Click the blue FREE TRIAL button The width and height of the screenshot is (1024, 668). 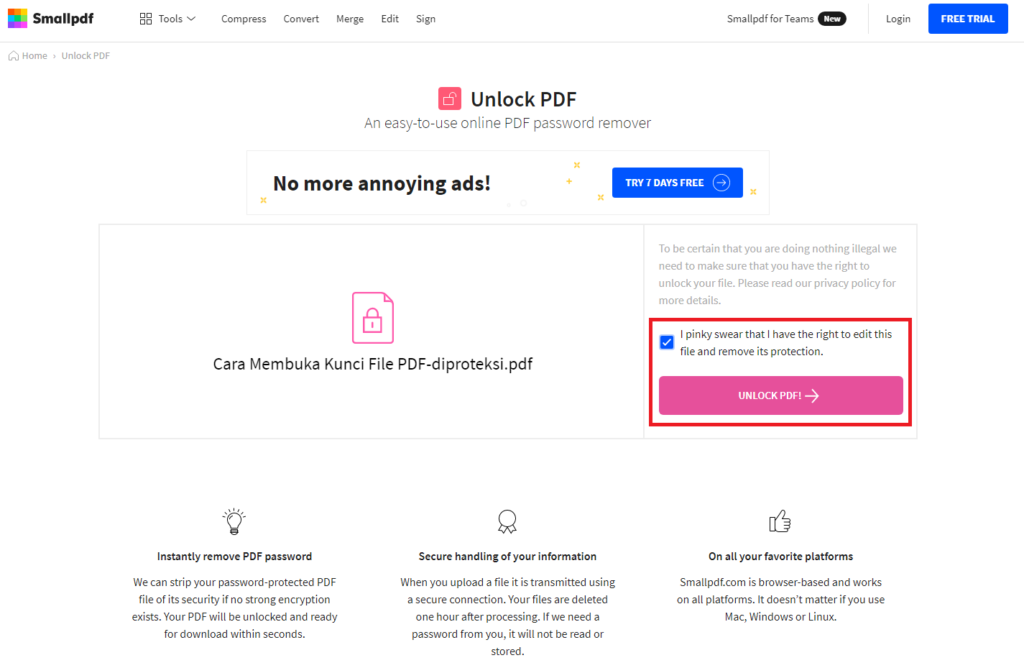coord(967,18)
